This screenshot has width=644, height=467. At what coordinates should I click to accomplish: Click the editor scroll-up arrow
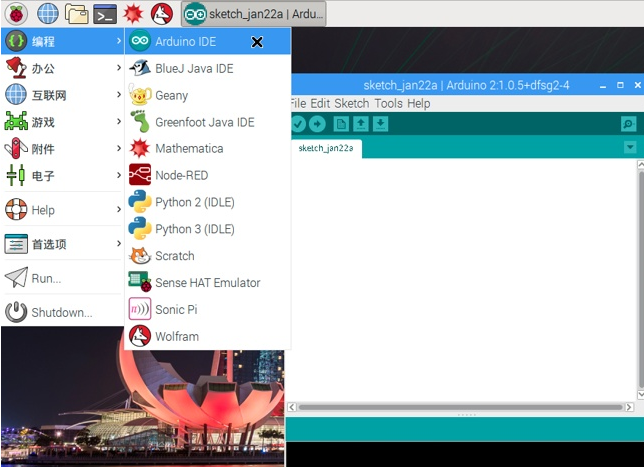point(640,165)
